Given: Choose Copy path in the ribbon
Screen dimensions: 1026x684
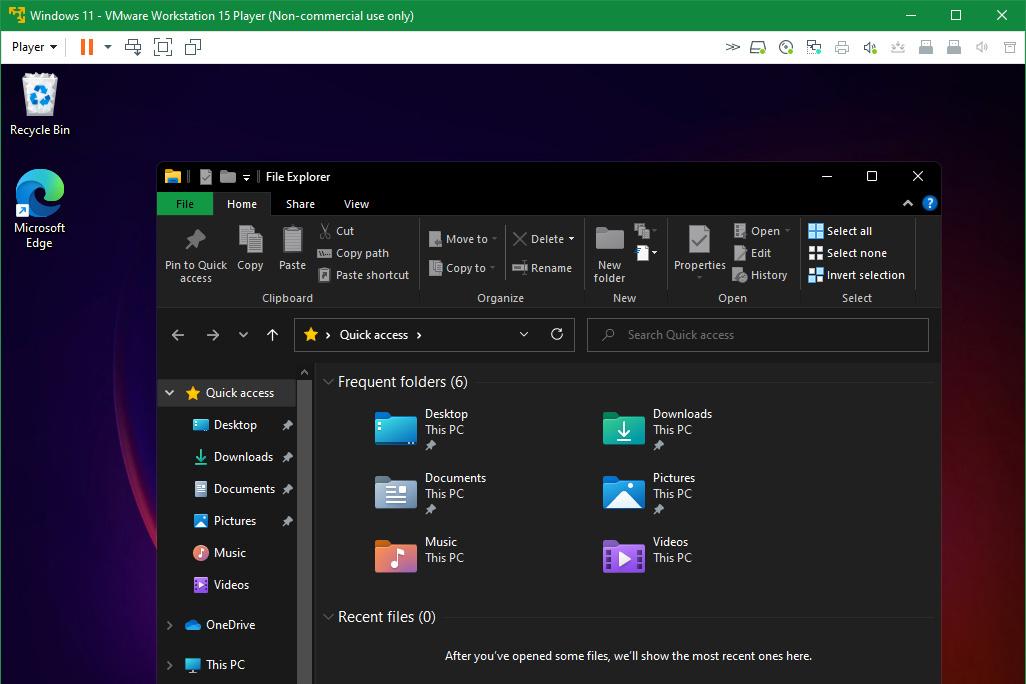Looking at the screenshot, I should [353, 253].
